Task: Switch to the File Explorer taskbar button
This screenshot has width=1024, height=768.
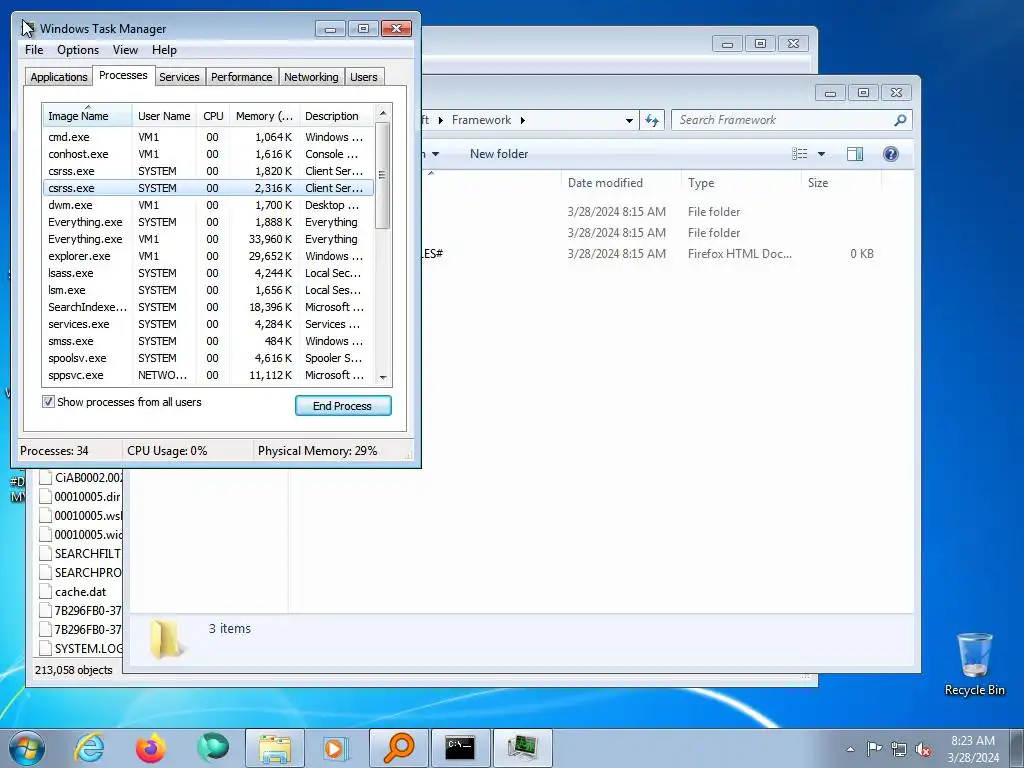Action: pos(275,748)
